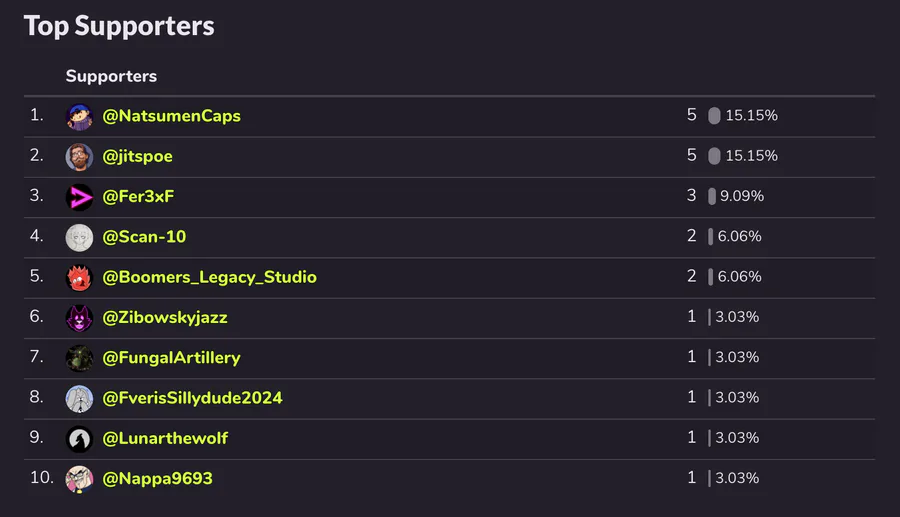Image resolution: width=900 pixels, height=517 pixels.
Task: Click the 15.15% bar for NatsumenCaps
Action: 714,116
